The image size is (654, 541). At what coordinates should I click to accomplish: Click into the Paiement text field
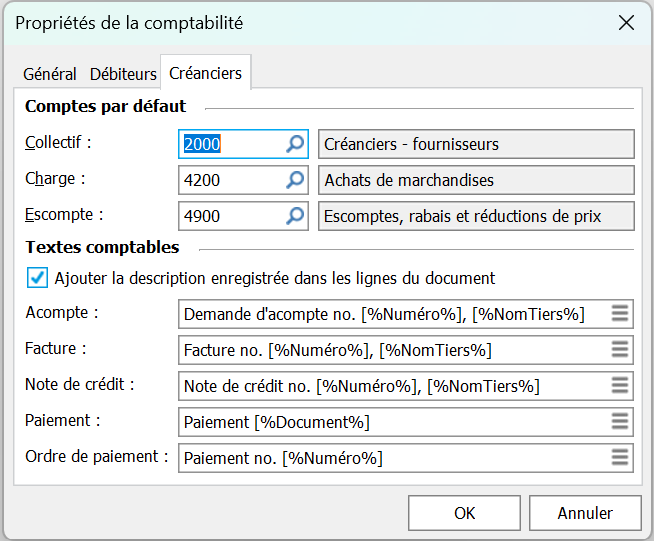[x=392, y=422]
